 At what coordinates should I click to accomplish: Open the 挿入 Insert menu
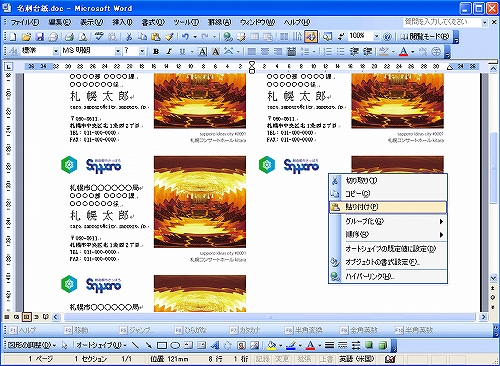coord(122,22)
